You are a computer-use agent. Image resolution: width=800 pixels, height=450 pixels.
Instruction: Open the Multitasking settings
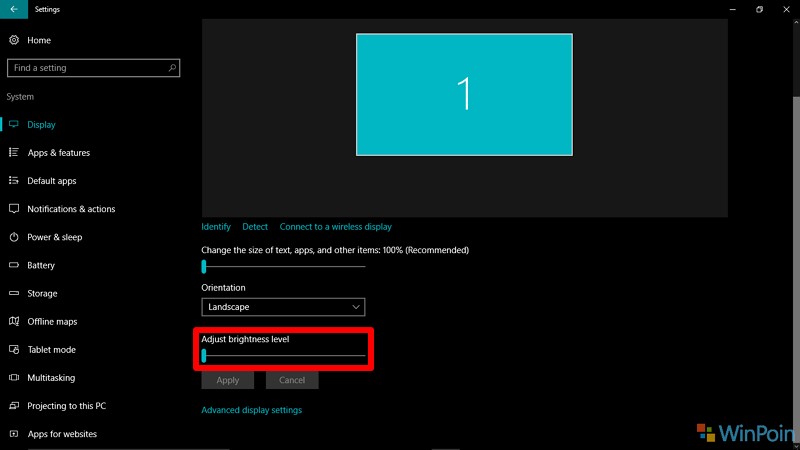(x=51, y=378)
